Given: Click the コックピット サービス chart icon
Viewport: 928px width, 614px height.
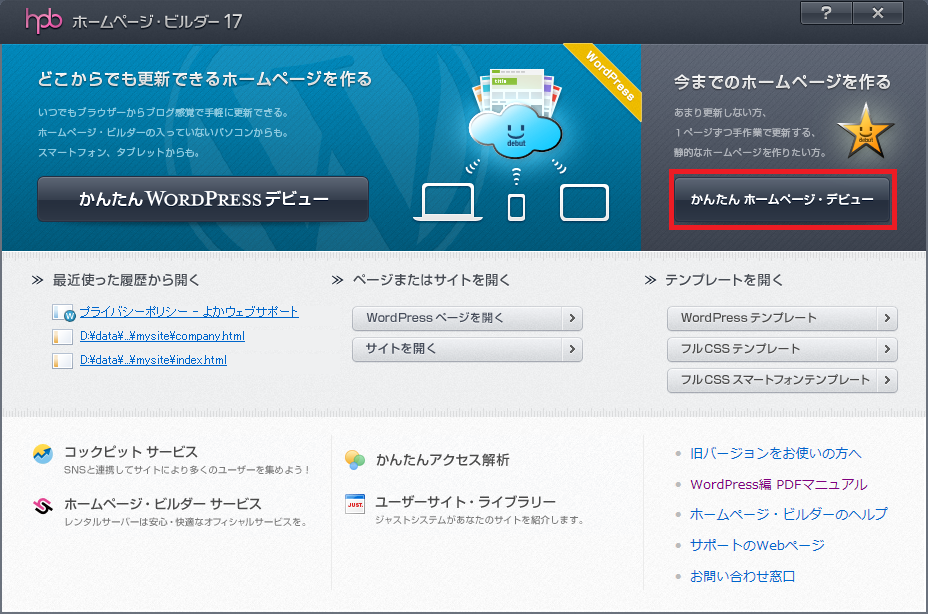Looking at the screenshot, I should (x=43, y=454).
